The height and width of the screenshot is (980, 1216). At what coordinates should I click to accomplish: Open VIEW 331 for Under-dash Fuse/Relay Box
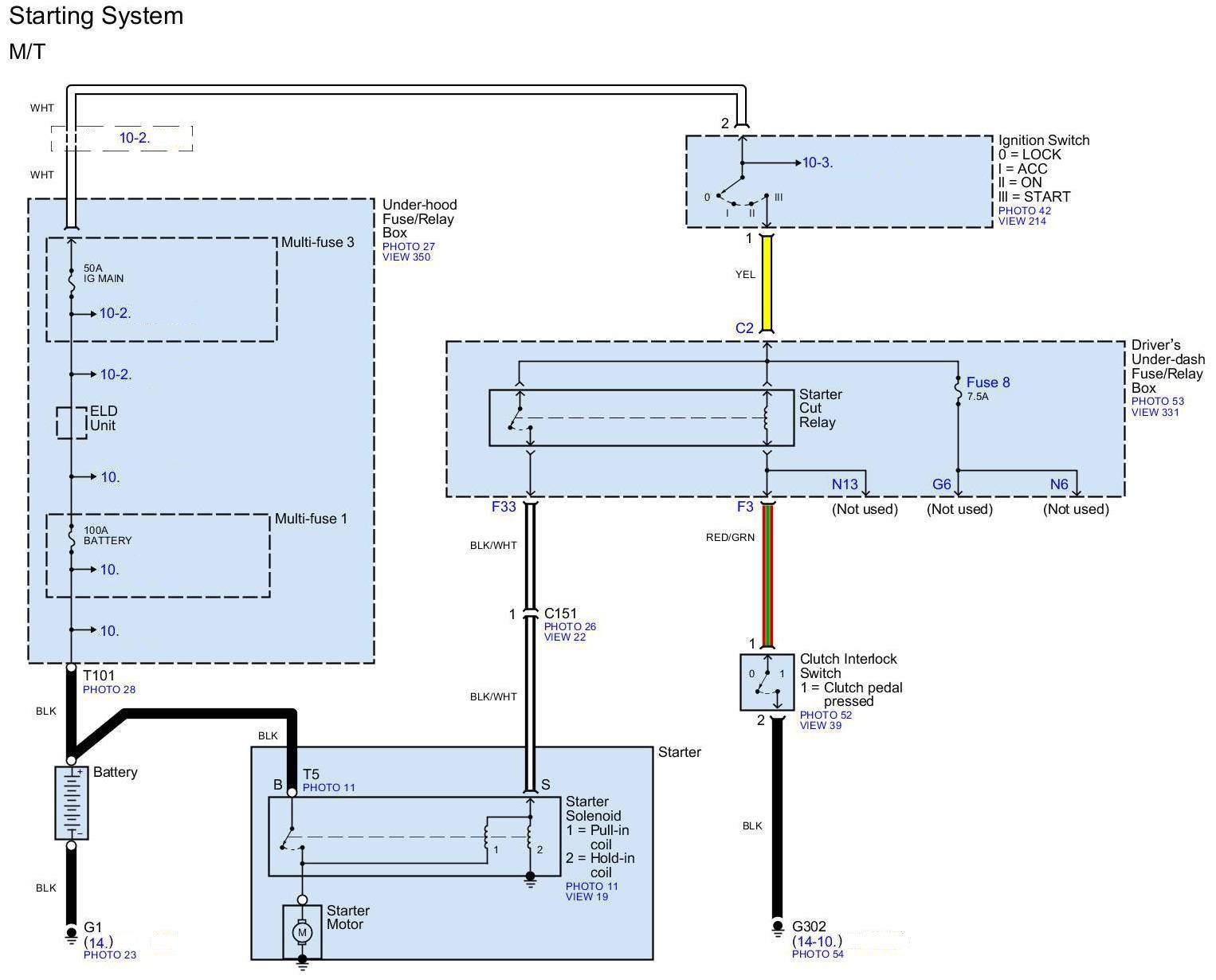(x=1155, y=412)
